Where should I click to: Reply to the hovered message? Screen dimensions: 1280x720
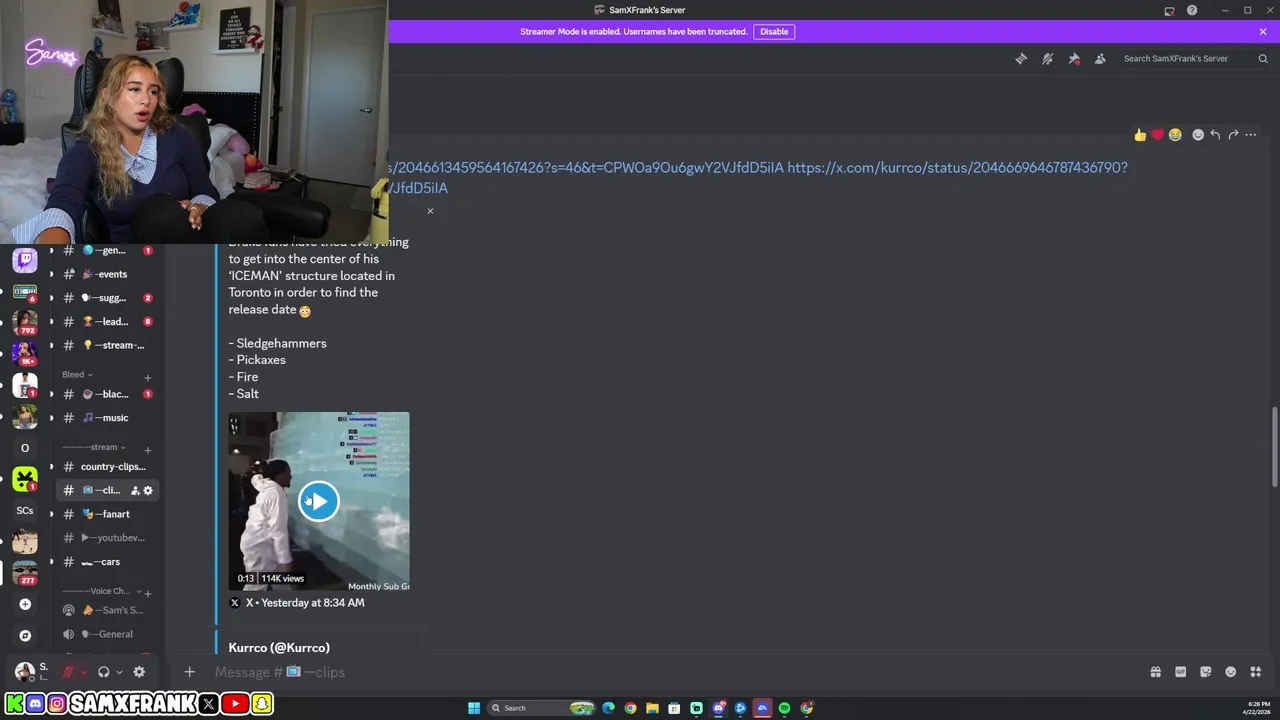pyautogui.click(x=1215, y=135)
